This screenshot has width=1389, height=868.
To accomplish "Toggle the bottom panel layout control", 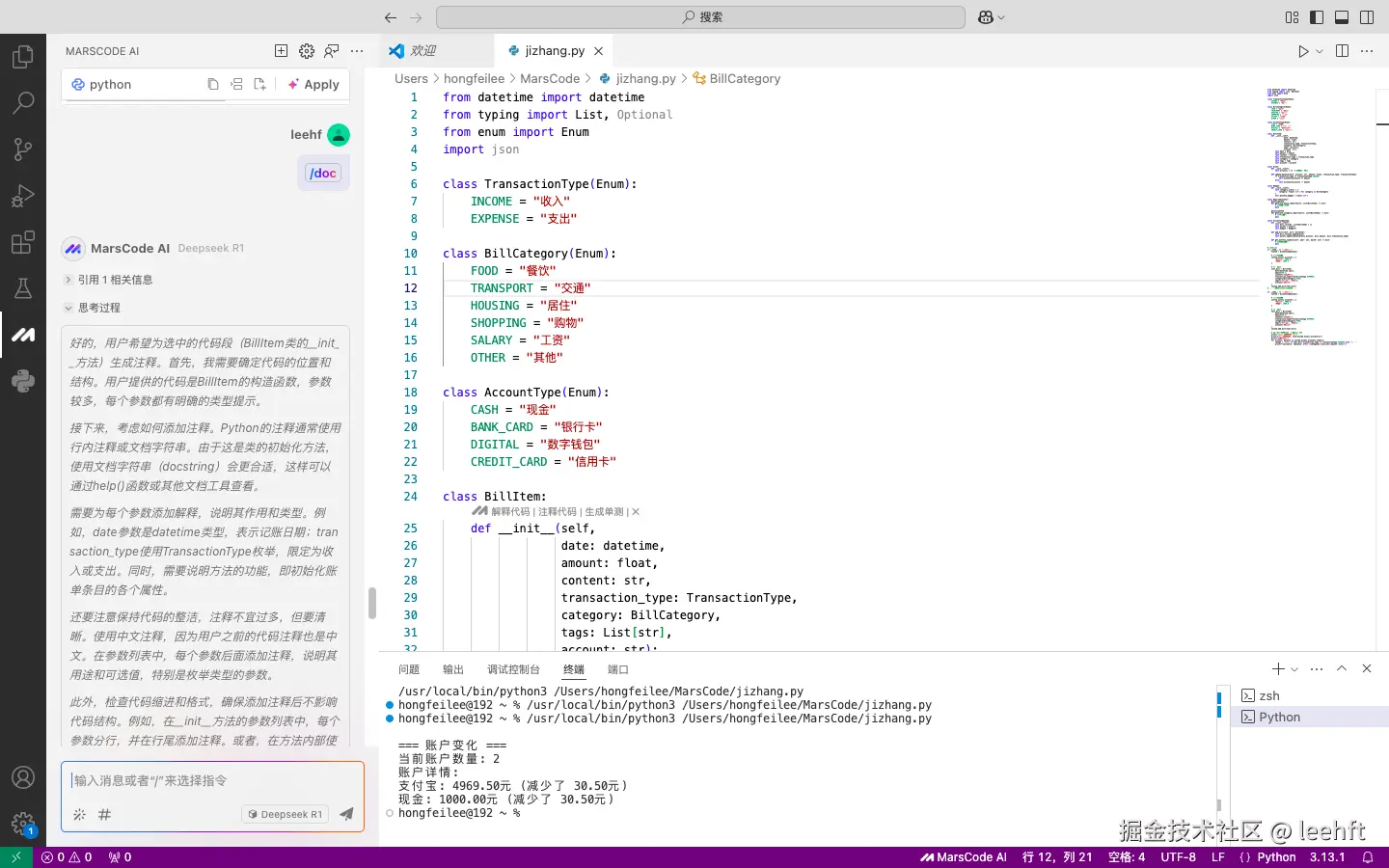I will pyautogui.click(x=1341, y=16).
